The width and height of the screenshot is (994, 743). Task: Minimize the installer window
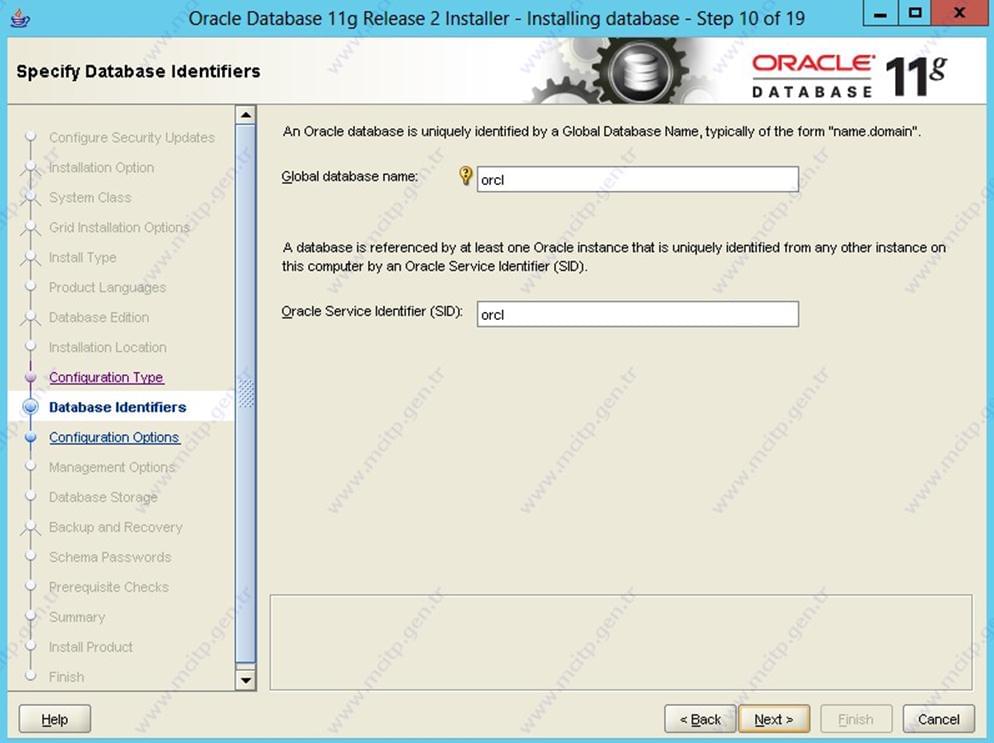click(880, 14)
